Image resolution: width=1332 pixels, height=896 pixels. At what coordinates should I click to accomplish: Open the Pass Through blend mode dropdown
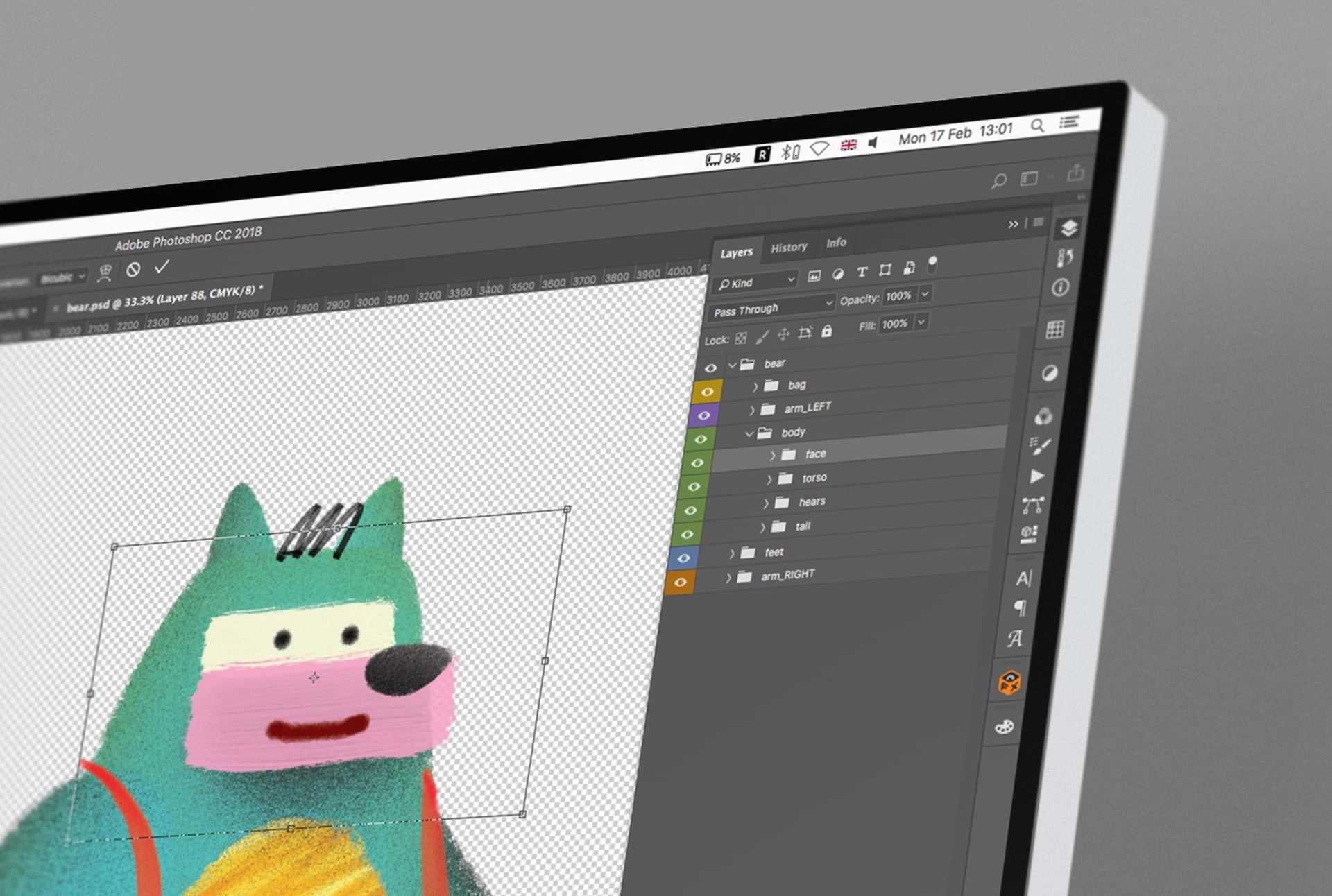click(x=771, y=309)
